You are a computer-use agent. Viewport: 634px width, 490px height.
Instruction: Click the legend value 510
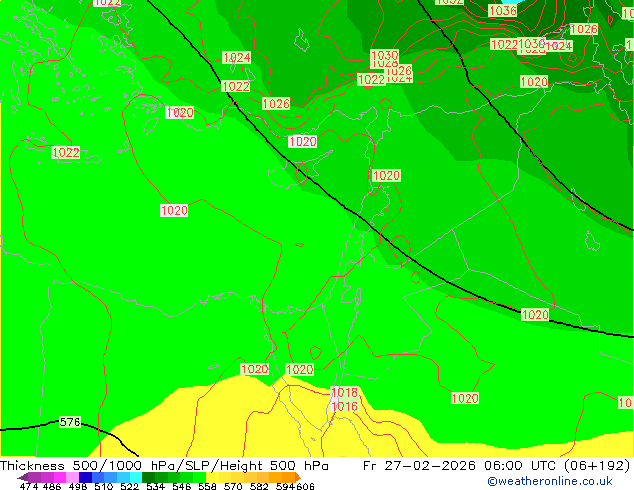click(x=104, y=486)
